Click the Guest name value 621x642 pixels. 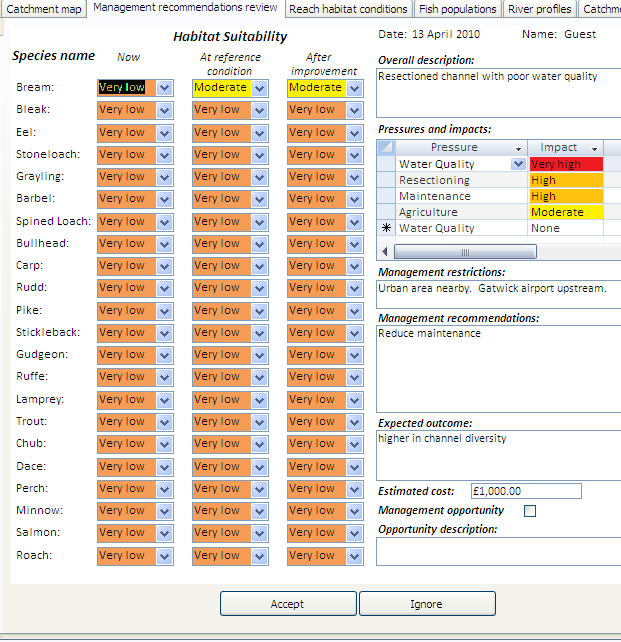coord(580,34)
